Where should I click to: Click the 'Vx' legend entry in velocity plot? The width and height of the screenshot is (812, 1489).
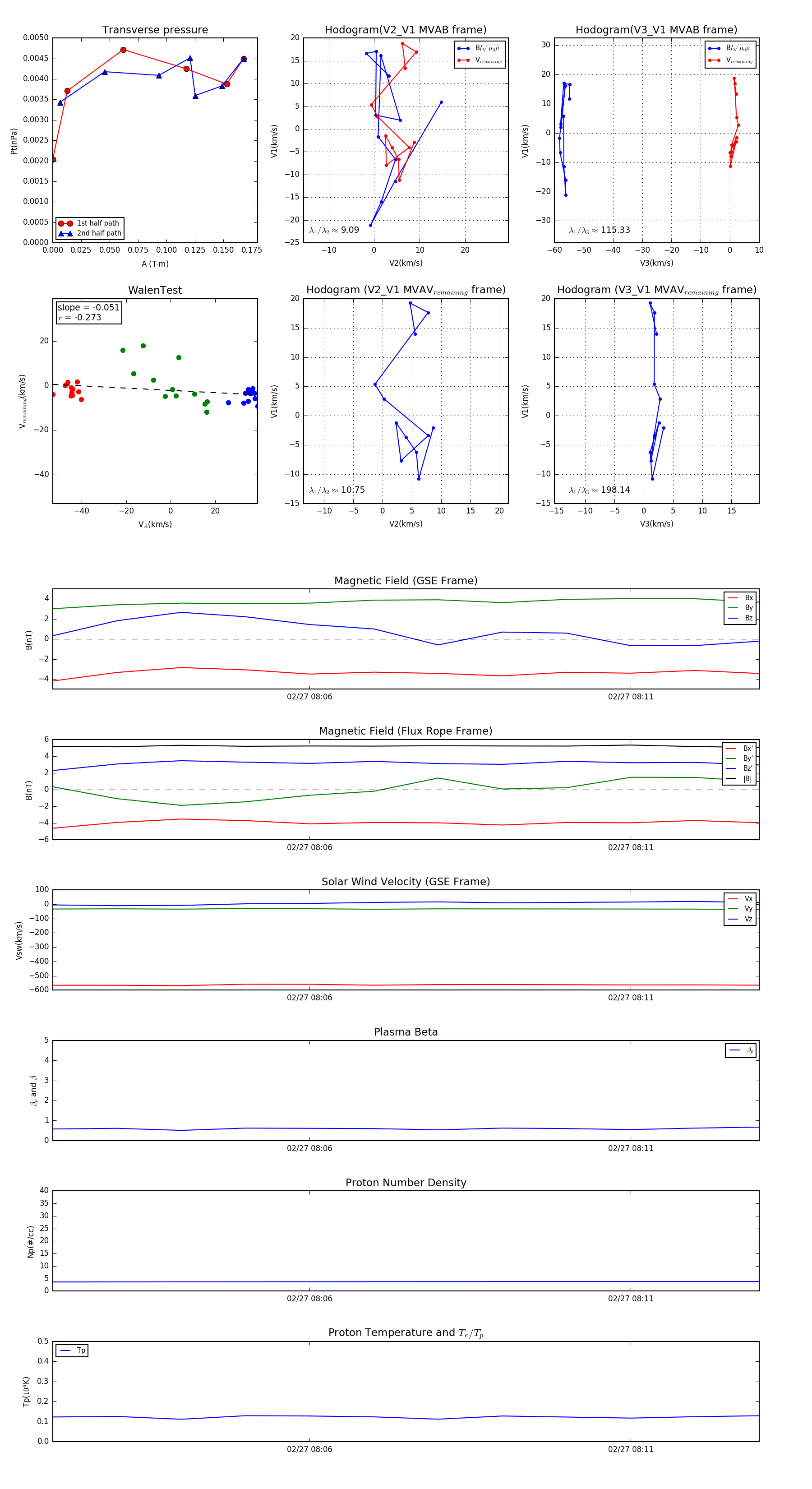(740, 899)
